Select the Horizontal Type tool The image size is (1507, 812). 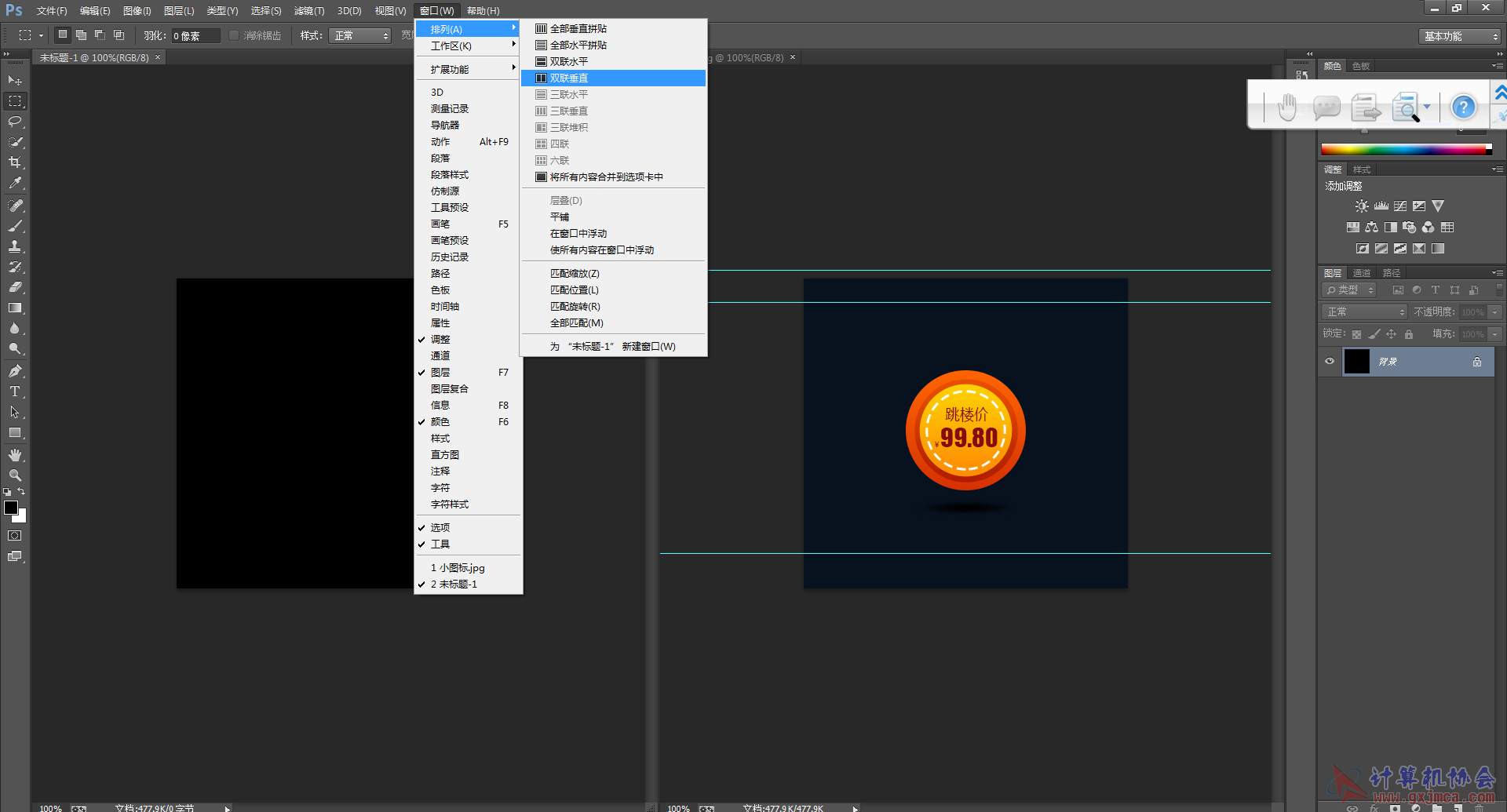[x=15, y=391]
